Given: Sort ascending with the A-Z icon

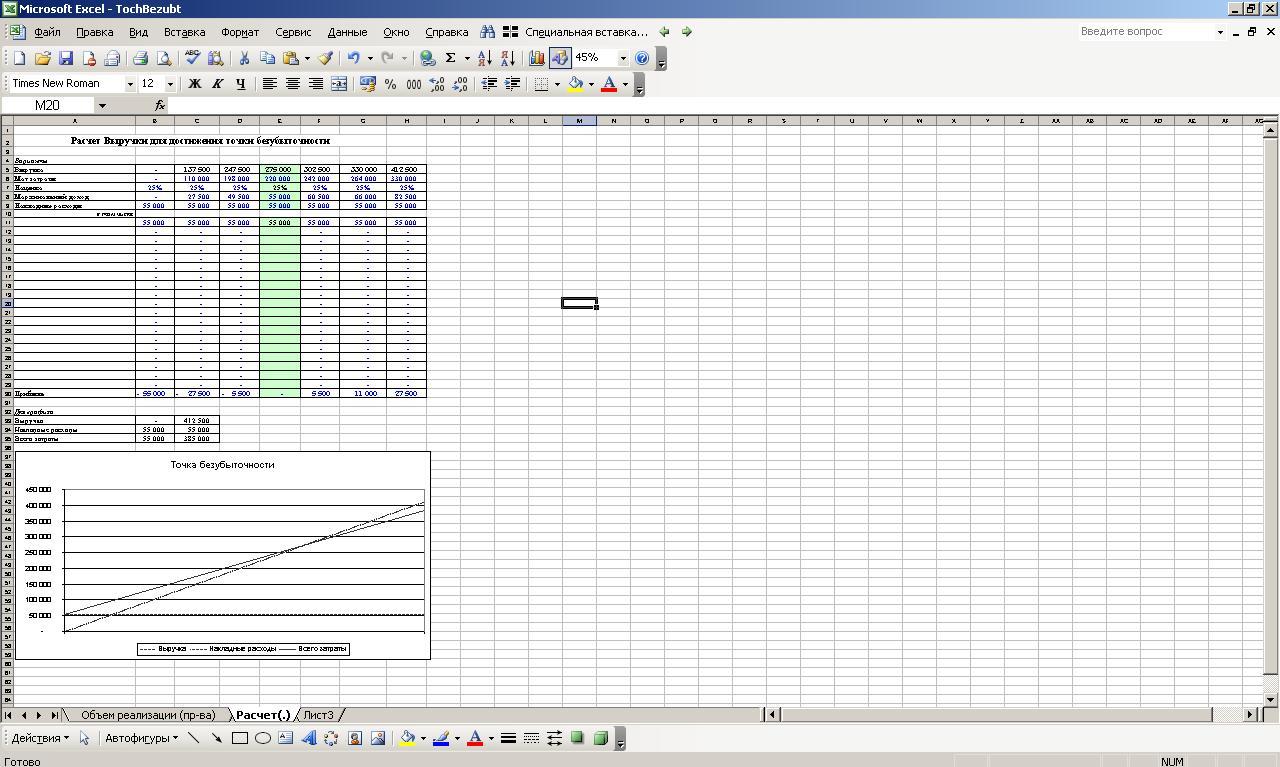Looking at the screenshot, I should 484,58.
